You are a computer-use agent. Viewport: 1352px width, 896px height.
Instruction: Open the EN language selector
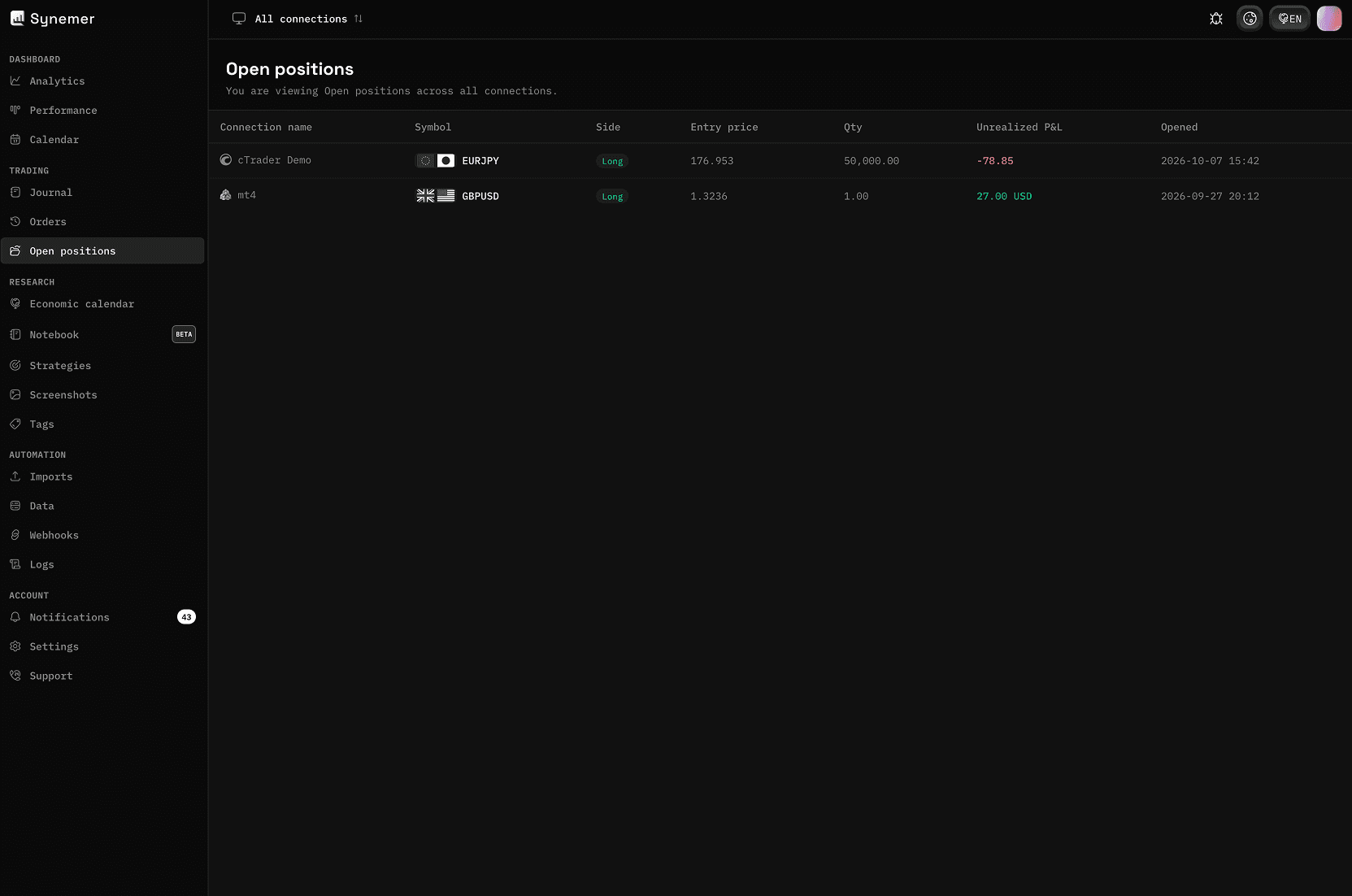(1290, 19)
